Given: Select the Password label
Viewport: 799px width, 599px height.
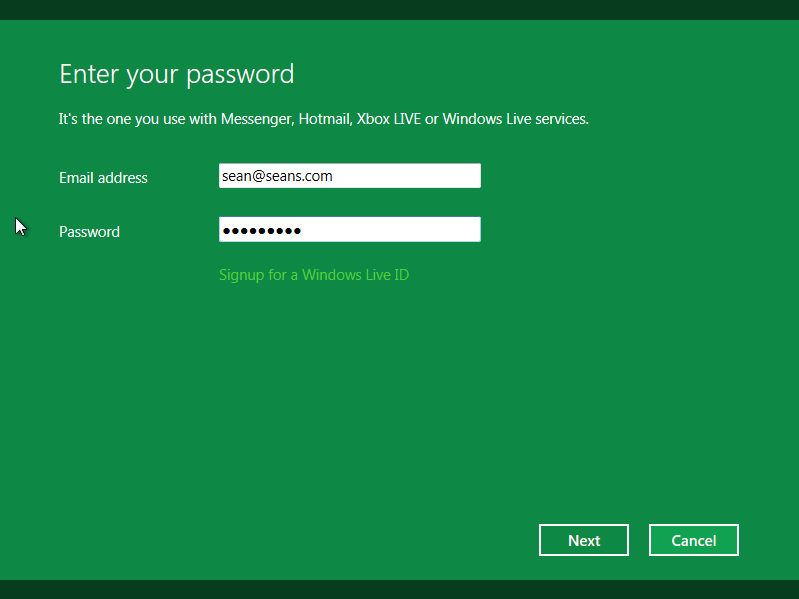Looking at the screenshot, I should coord(89,232).
